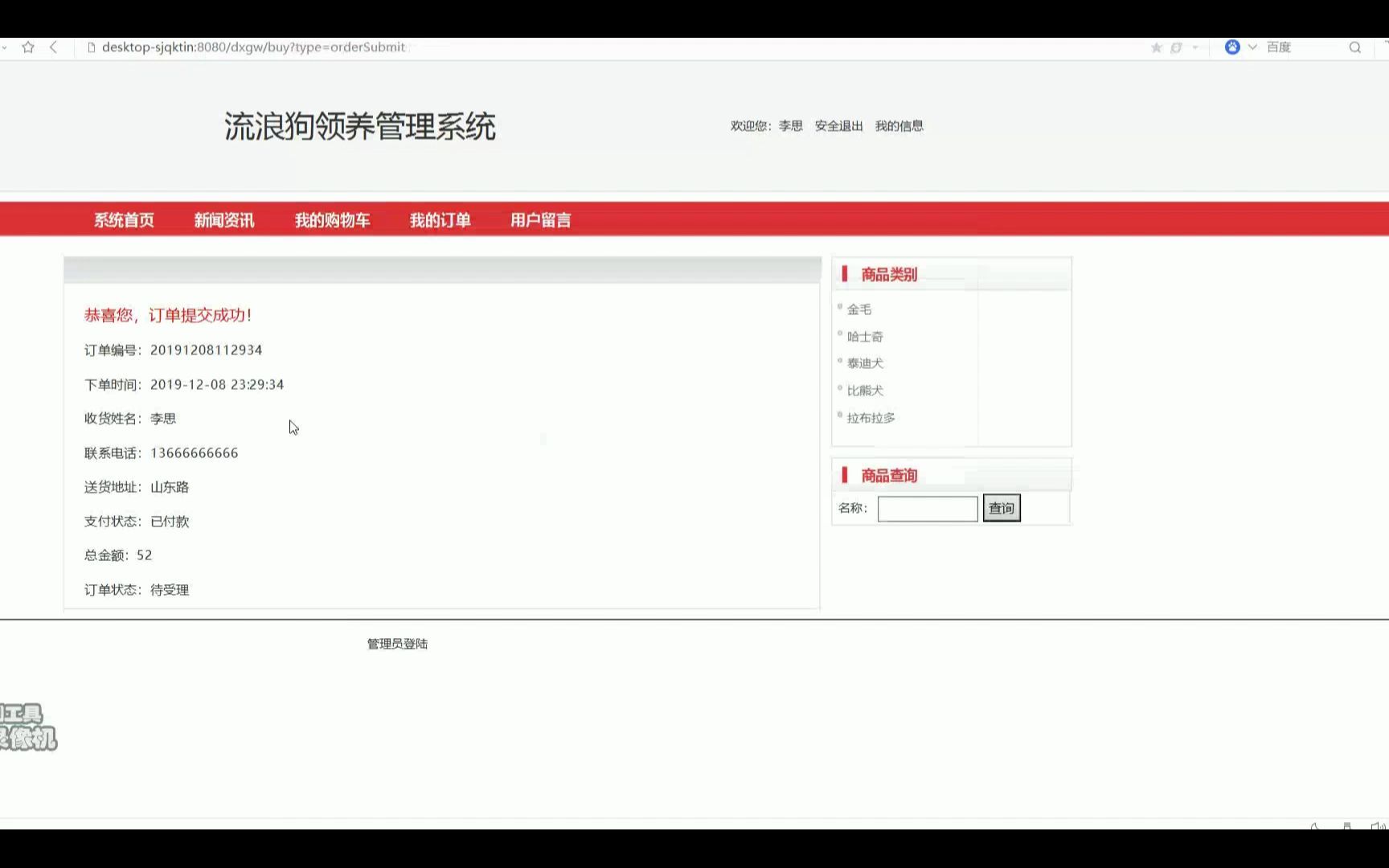
Task: Open 我的购物车 in the red navigation bar
Action: (x=332, y=220)
